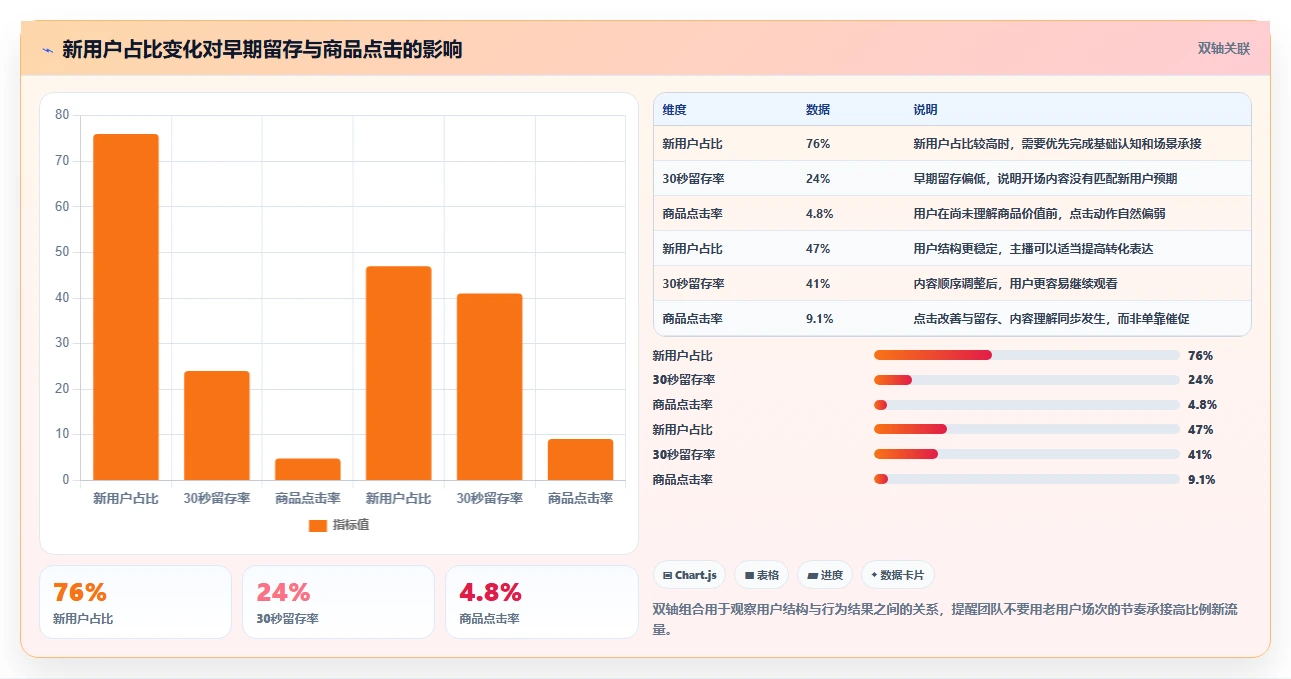This screenshot has width=1291, height=679.
Task: Click the 双轴关联 label in the header
Action: click(x=1224, y=48)
